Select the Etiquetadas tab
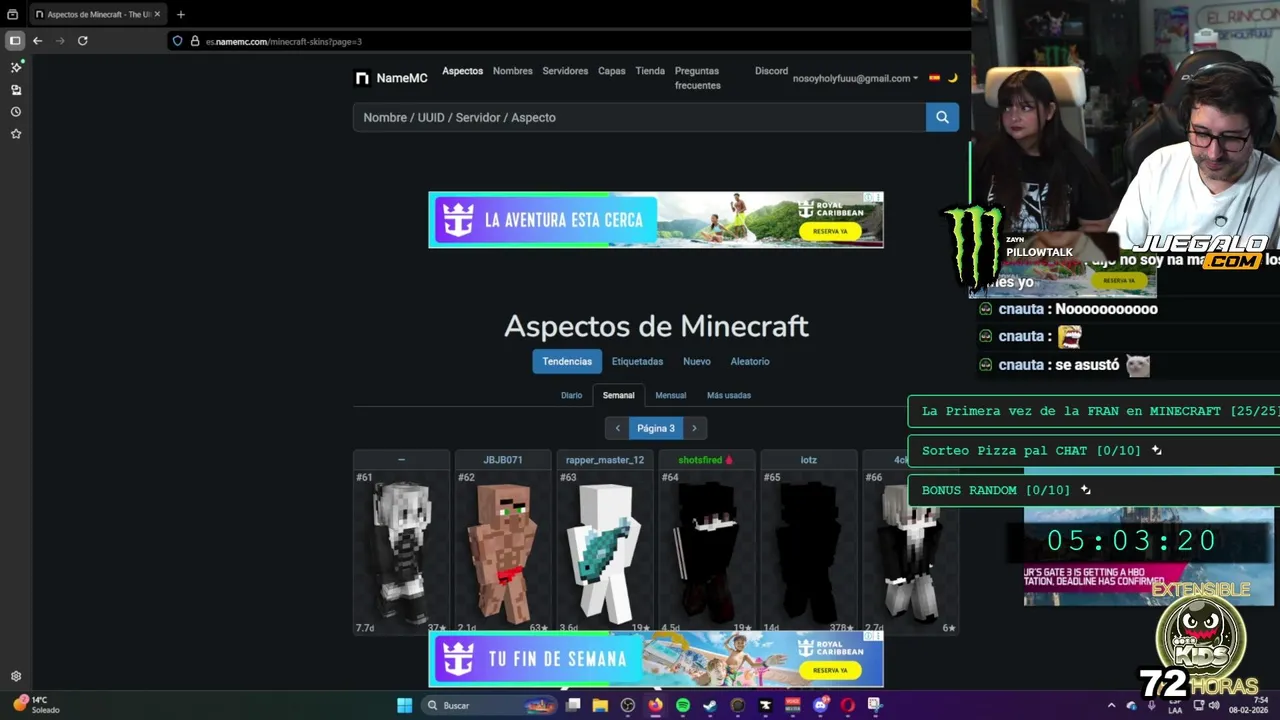Image resolution: width=1280 pixels, height=720 pixels. coord(637,361)
